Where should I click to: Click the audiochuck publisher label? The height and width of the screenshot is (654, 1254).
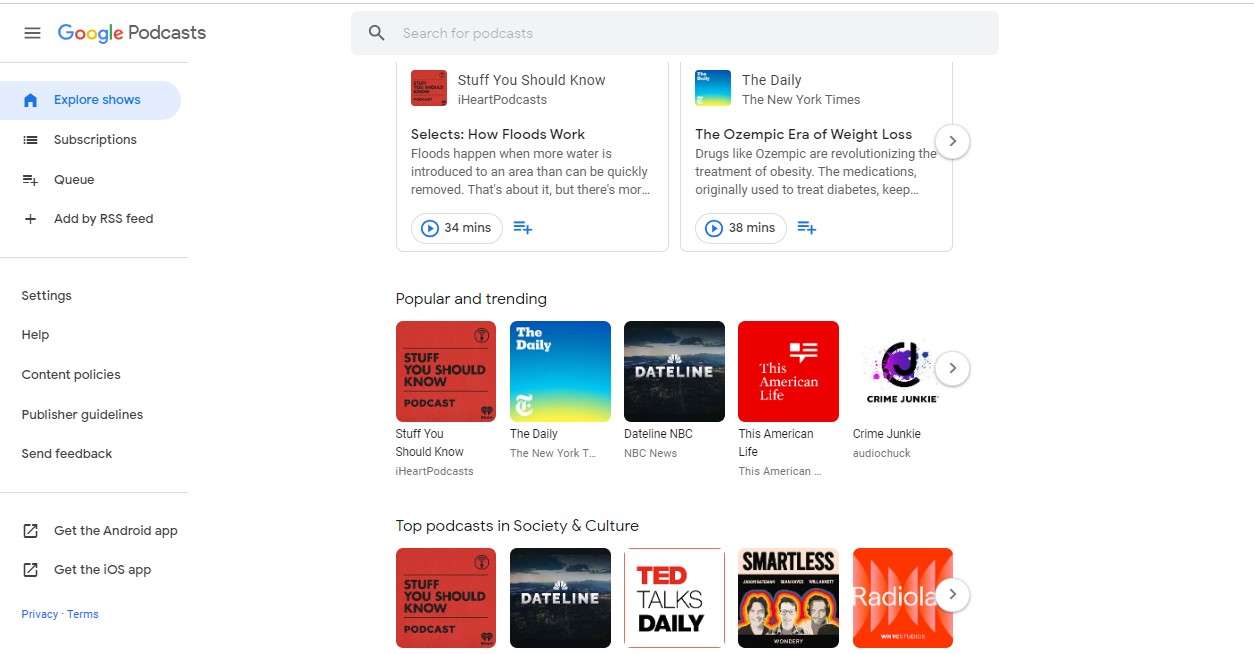(882, 453)
